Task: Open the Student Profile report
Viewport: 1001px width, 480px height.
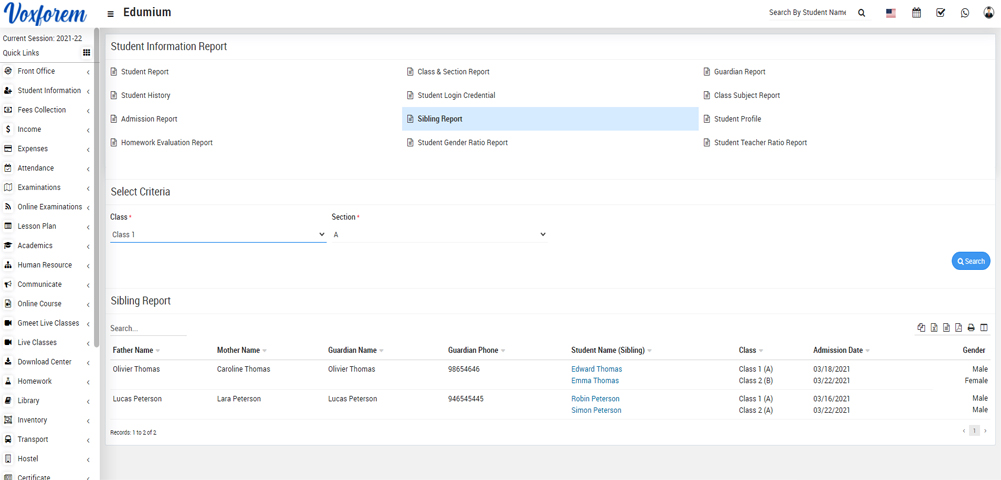Action: (x=737, y=119)
